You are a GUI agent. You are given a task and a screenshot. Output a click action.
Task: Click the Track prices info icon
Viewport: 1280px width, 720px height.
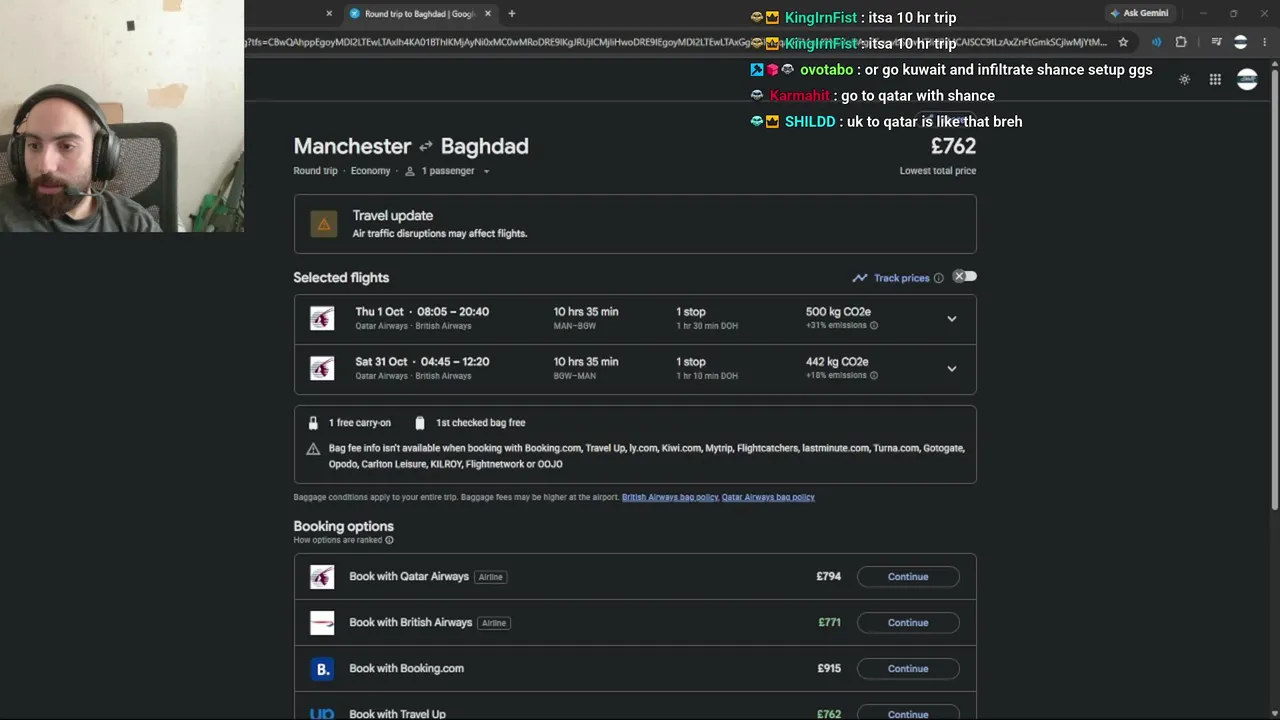(938, 278)
